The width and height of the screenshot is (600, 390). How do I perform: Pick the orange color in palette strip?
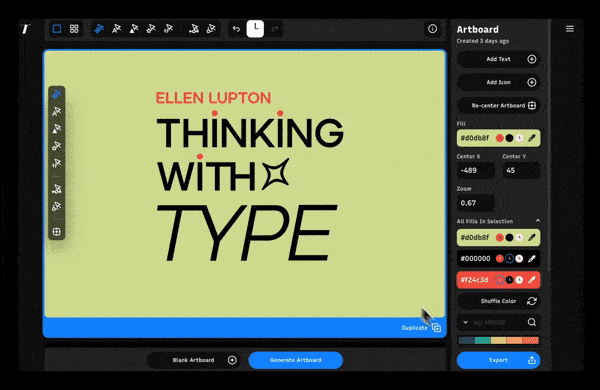515,340
